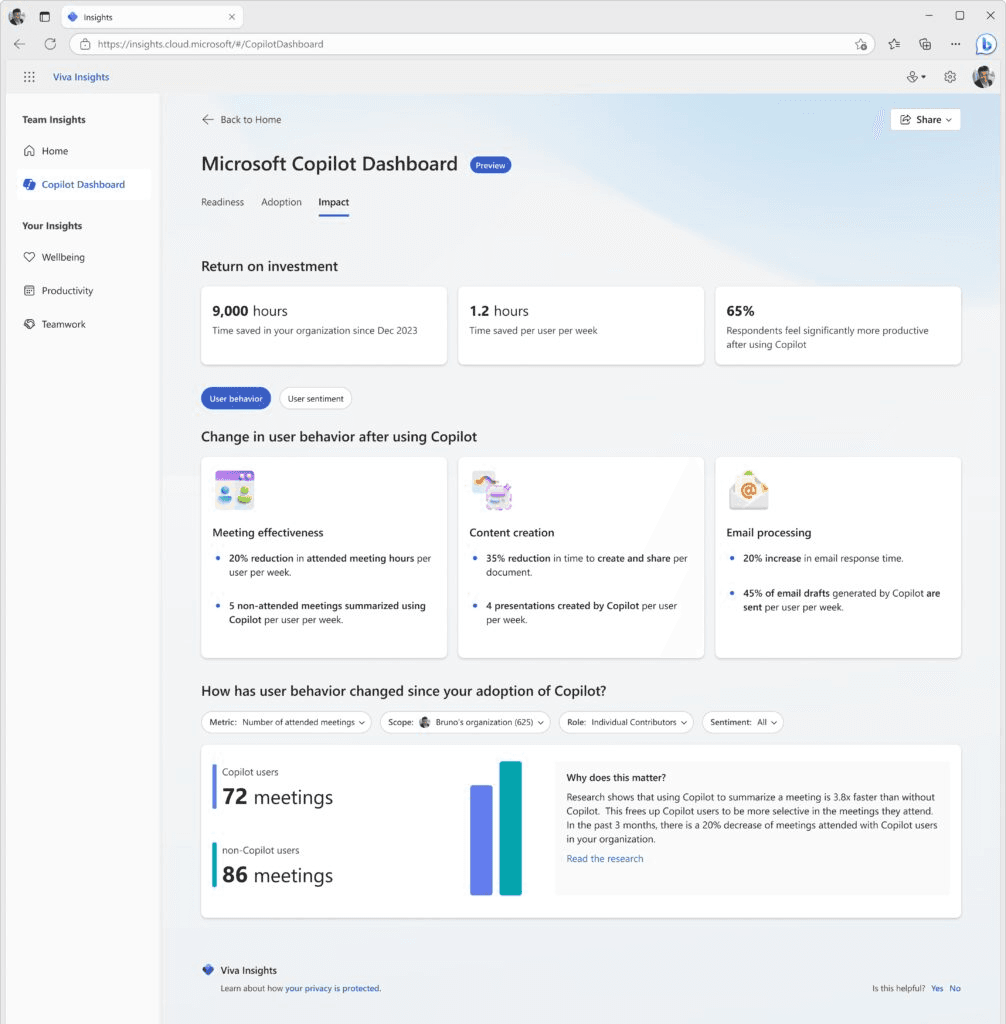Click Productivity calendar icon

click(x=29, y=291)
